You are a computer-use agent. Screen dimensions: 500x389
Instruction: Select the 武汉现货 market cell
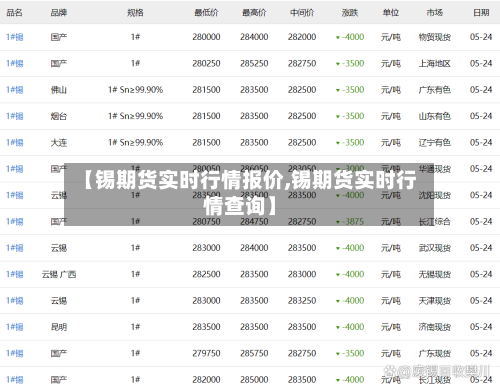click(435, 248)
